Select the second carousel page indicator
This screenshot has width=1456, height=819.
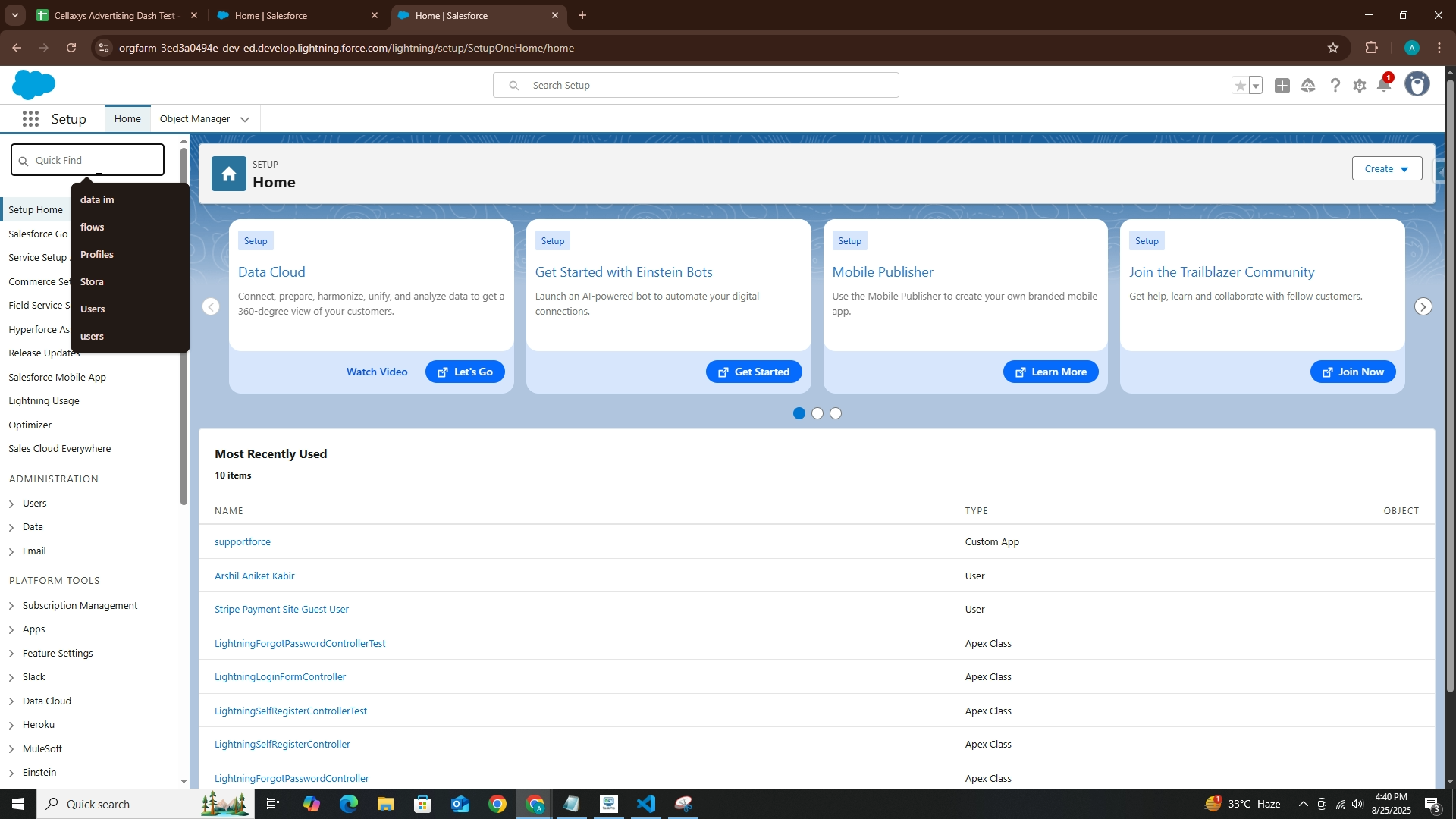click(x=817, y=413)
